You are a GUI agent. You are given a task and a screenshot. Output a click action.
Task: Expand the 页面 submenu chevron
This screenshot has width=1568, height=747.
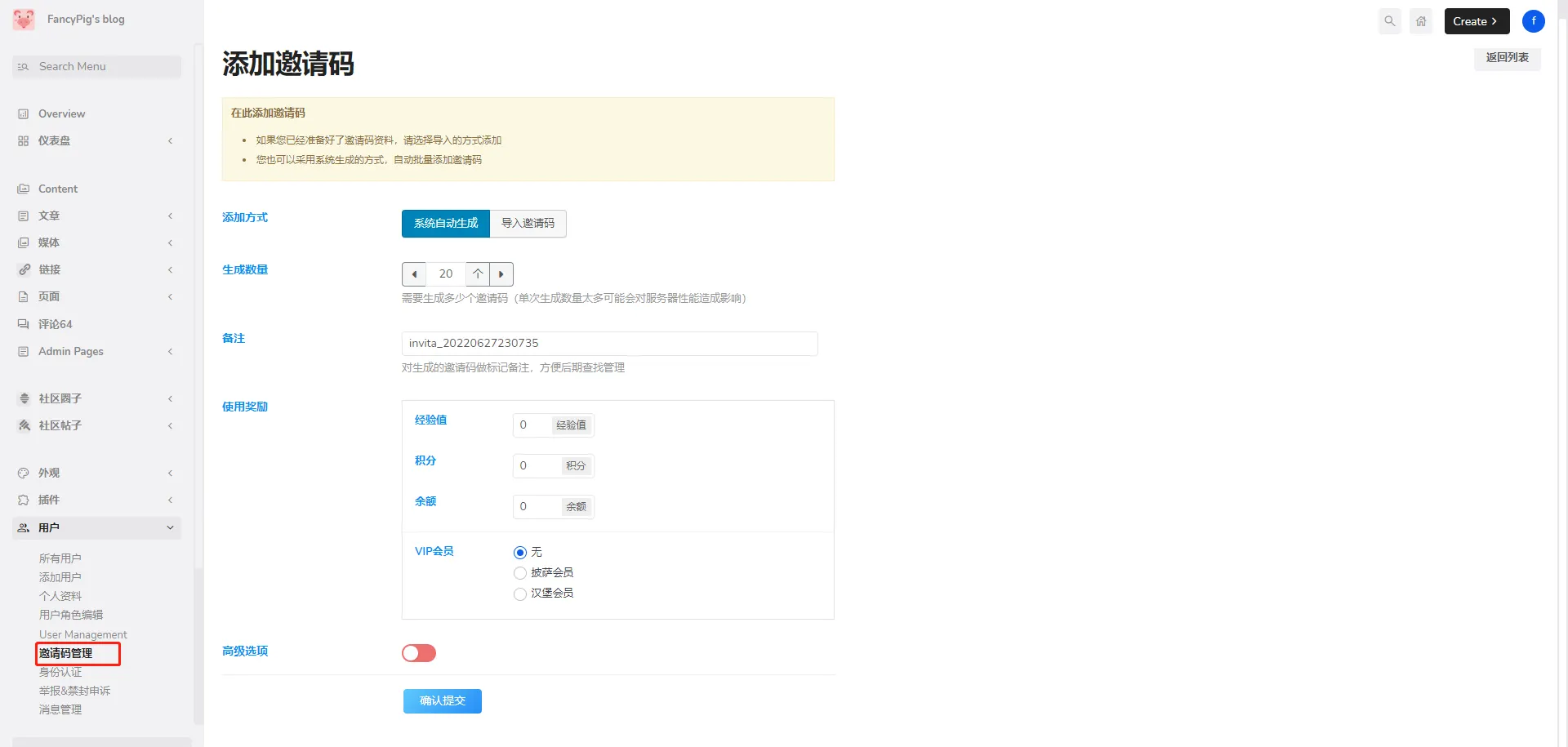pos(170,297)
